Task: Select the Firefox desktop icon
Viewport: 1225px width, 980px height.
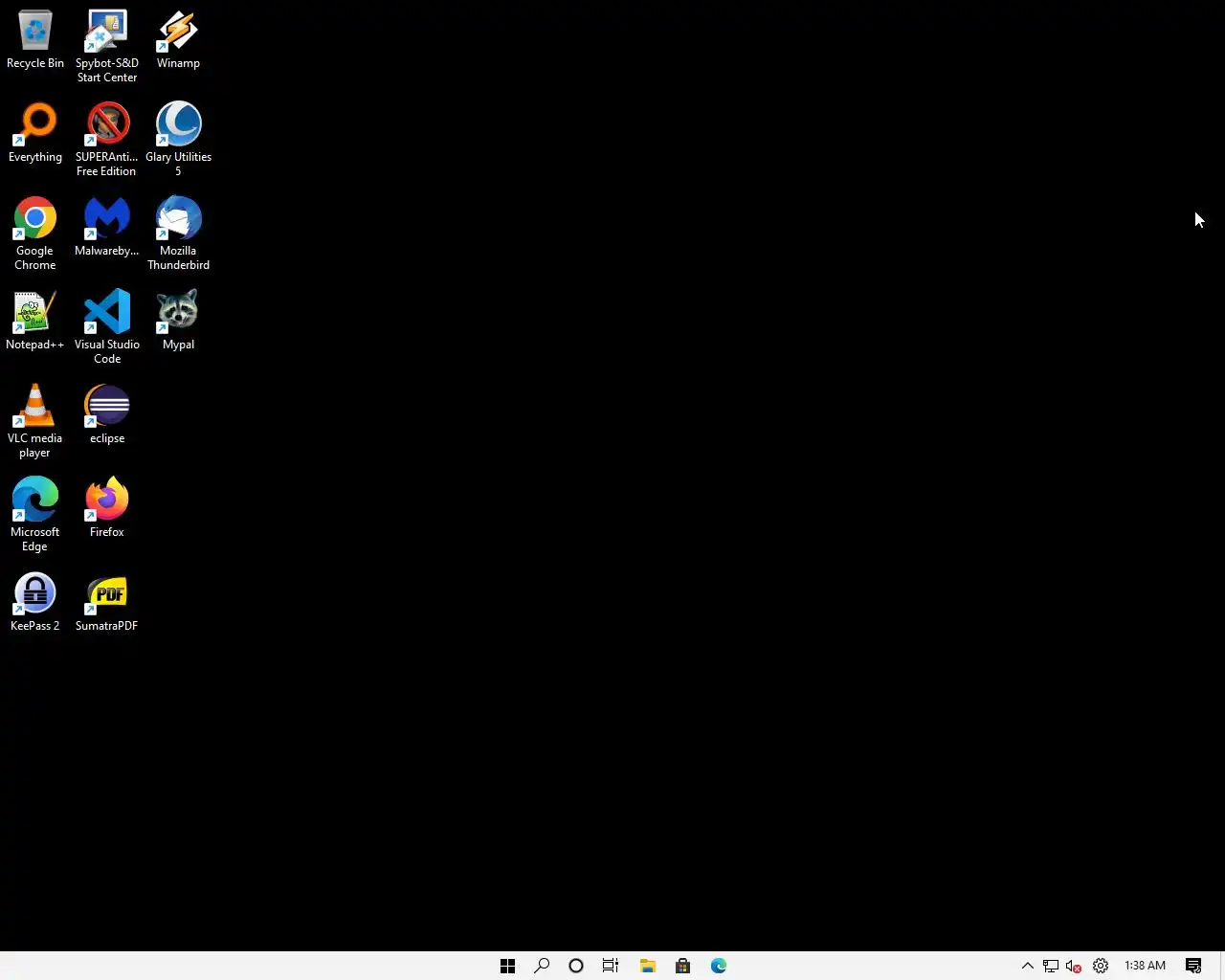Action: coord(107,509)
